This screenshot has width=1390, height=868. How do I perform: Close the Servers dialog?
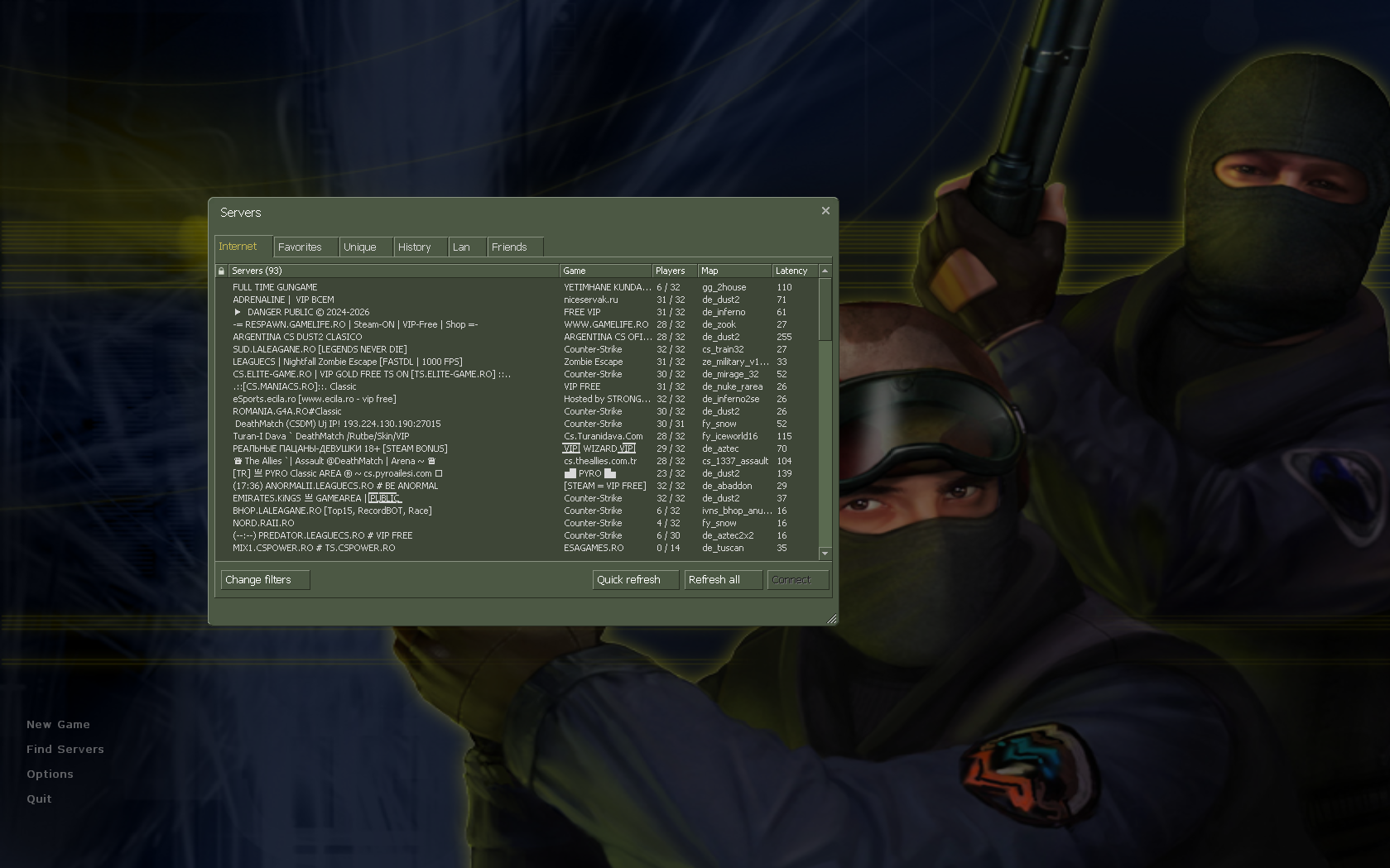[x=825, y=211]
